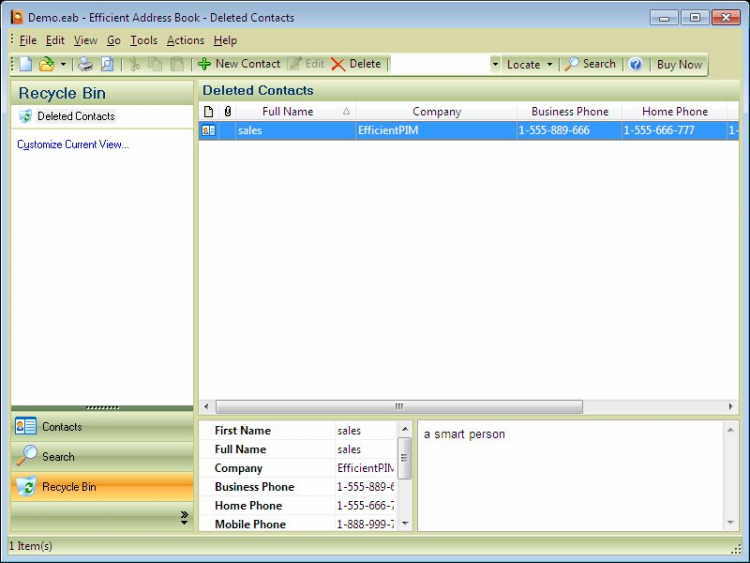Image resolution: width=750 pixels, height=563 pixels.
Task: Click the application icon in title bar
Action: coord(17,18)
